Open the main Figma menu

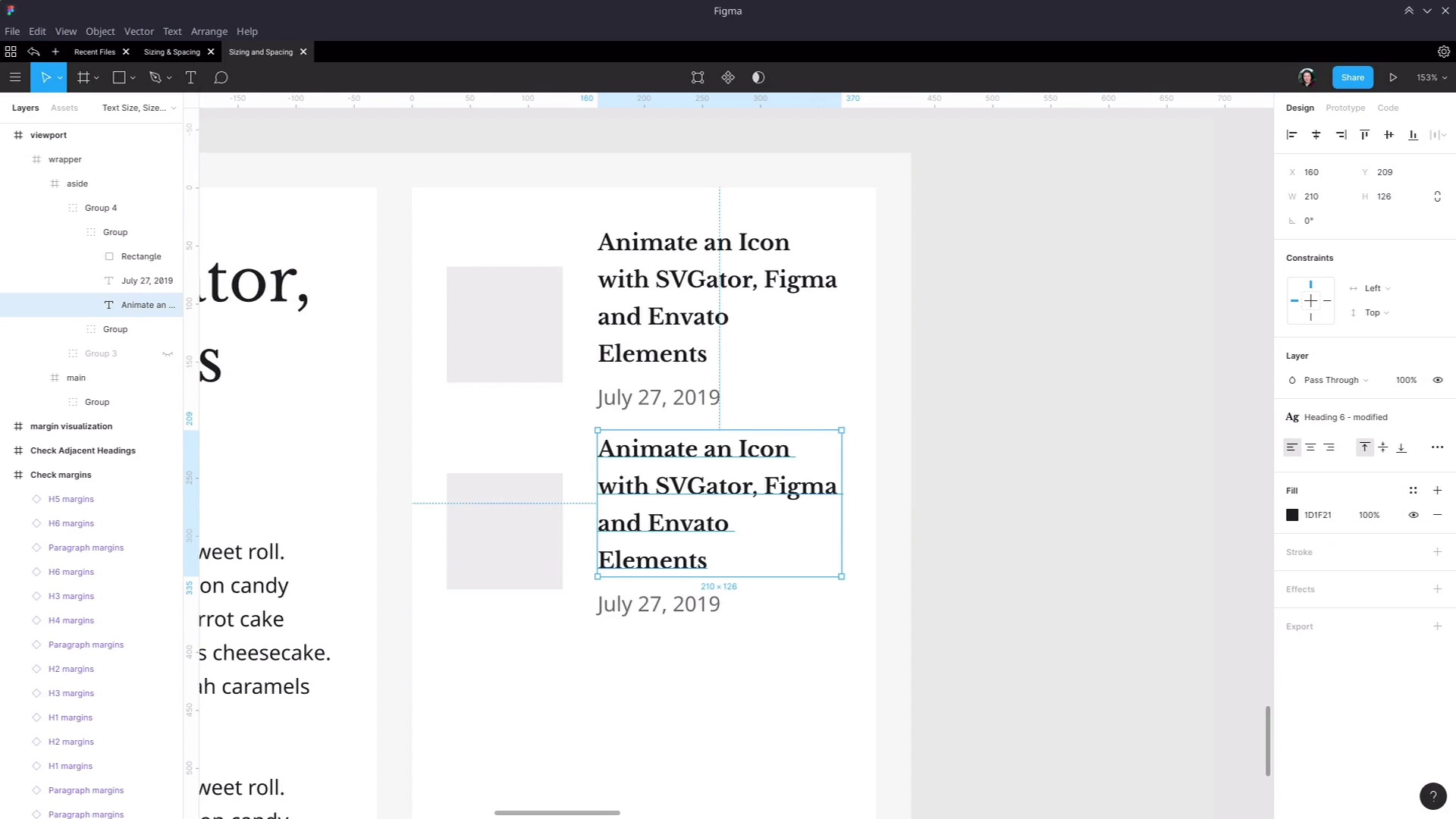(x=15, y=77)
